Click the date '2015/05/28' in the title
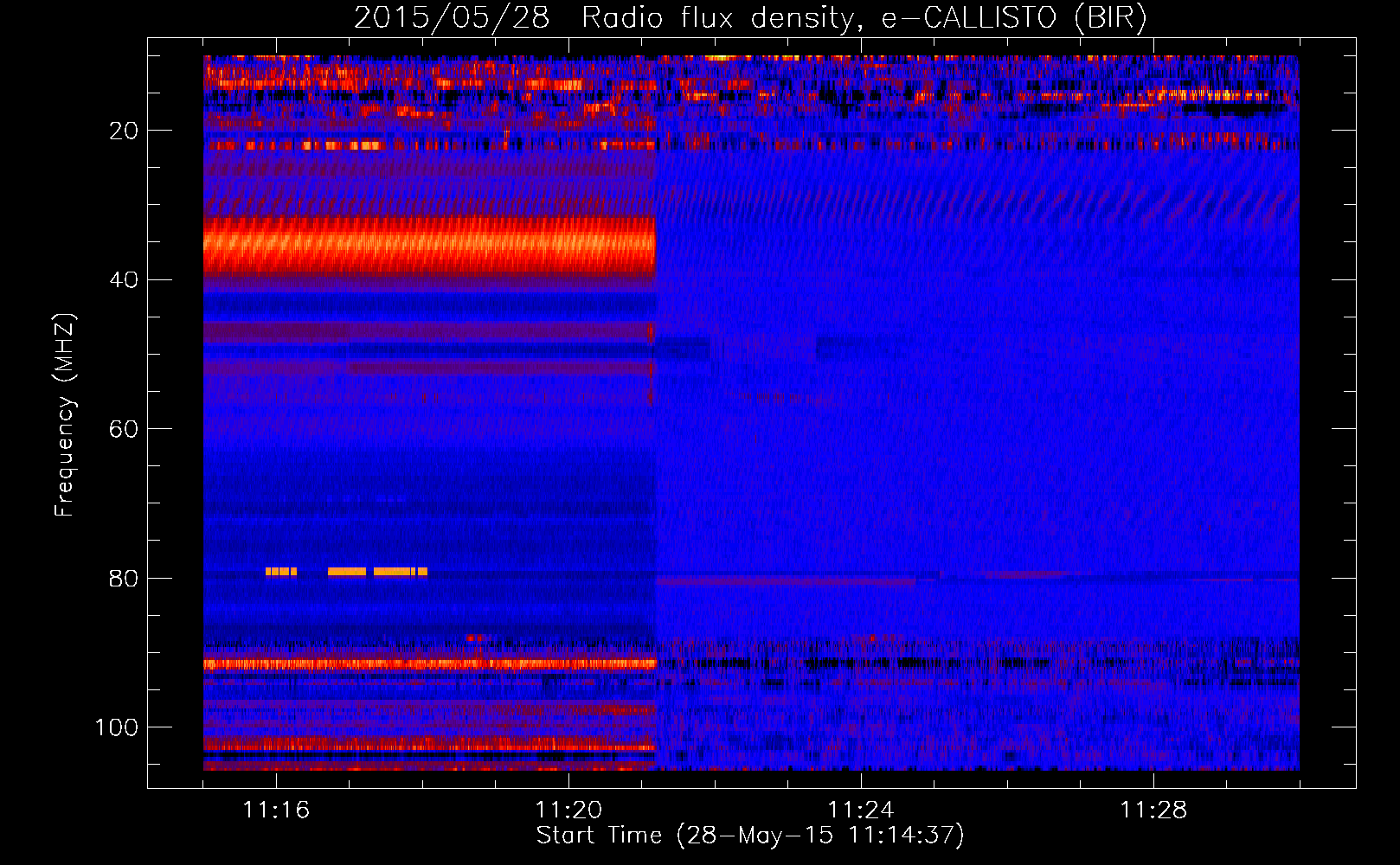 (451, 17)
